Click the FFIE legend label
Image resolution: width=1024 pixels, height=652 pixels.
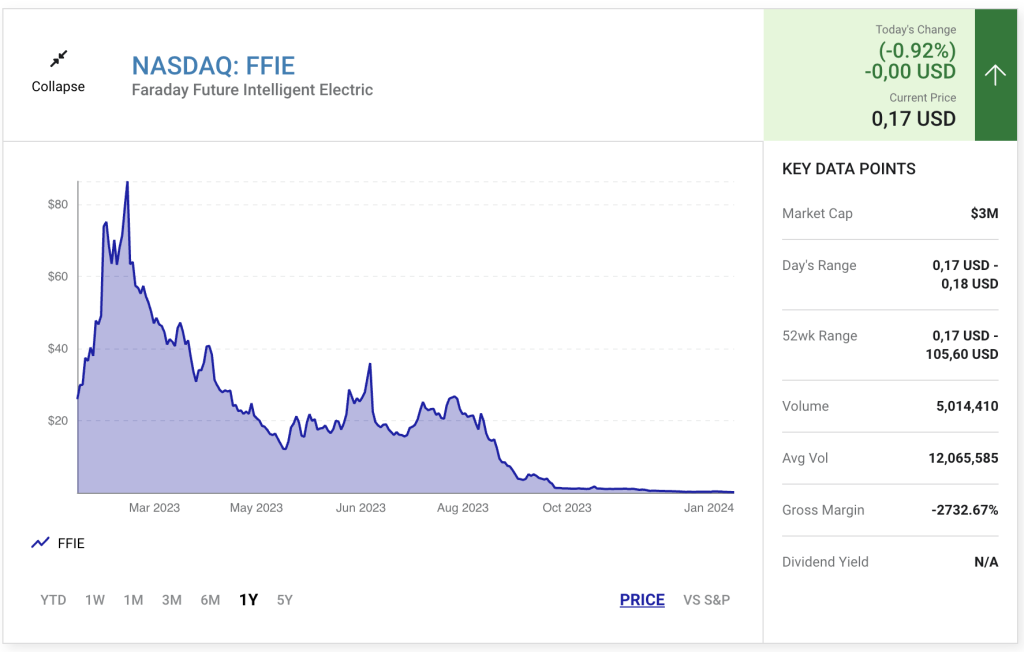coord(71,544)
